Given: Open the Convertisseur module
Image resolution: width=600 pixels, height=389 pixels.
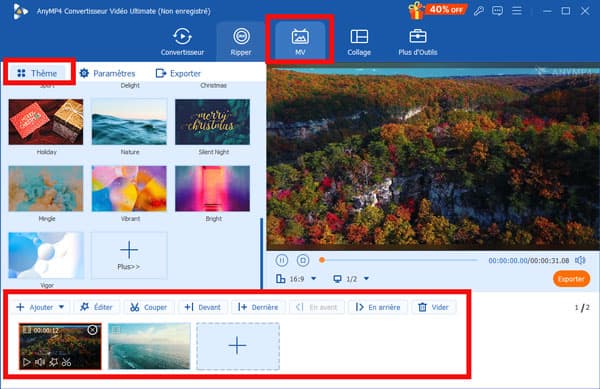Looking at the screenshot, I should coord(182,41).
